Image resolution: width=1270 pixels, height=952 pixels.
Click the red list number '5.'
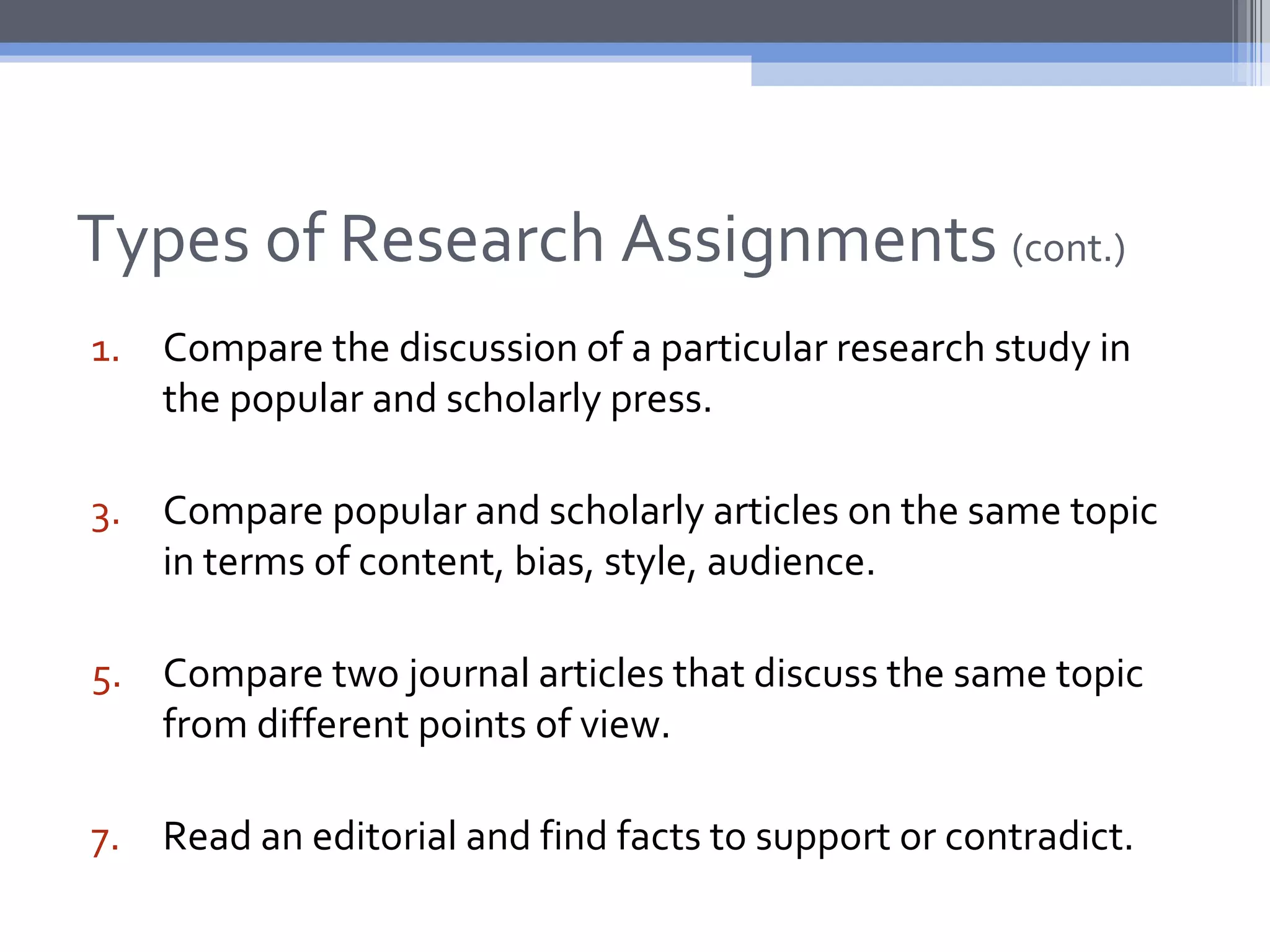coord(106,679)
